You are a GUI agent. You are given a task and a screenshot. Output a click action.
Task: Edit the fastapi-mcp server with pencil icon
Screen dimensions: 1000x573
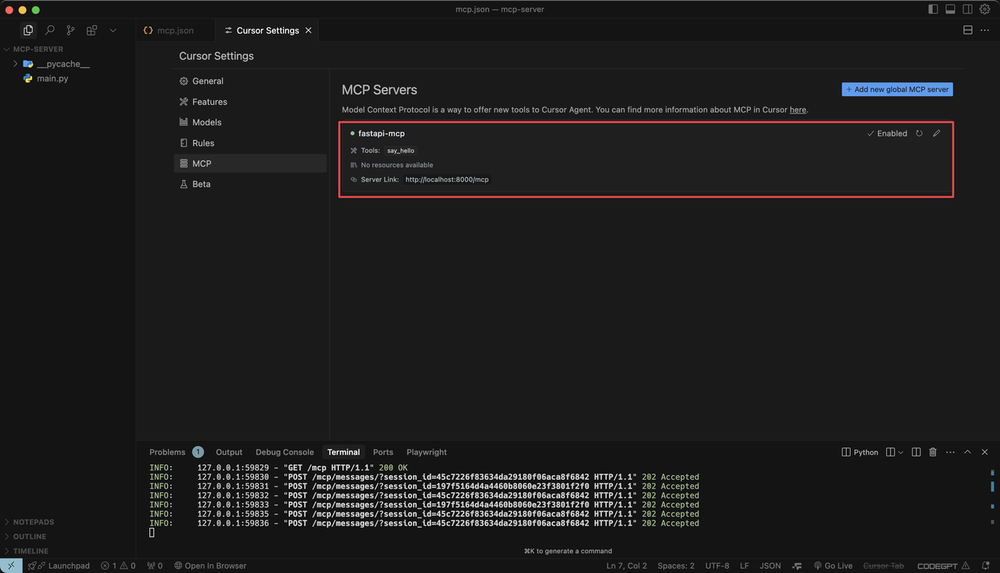937,133
